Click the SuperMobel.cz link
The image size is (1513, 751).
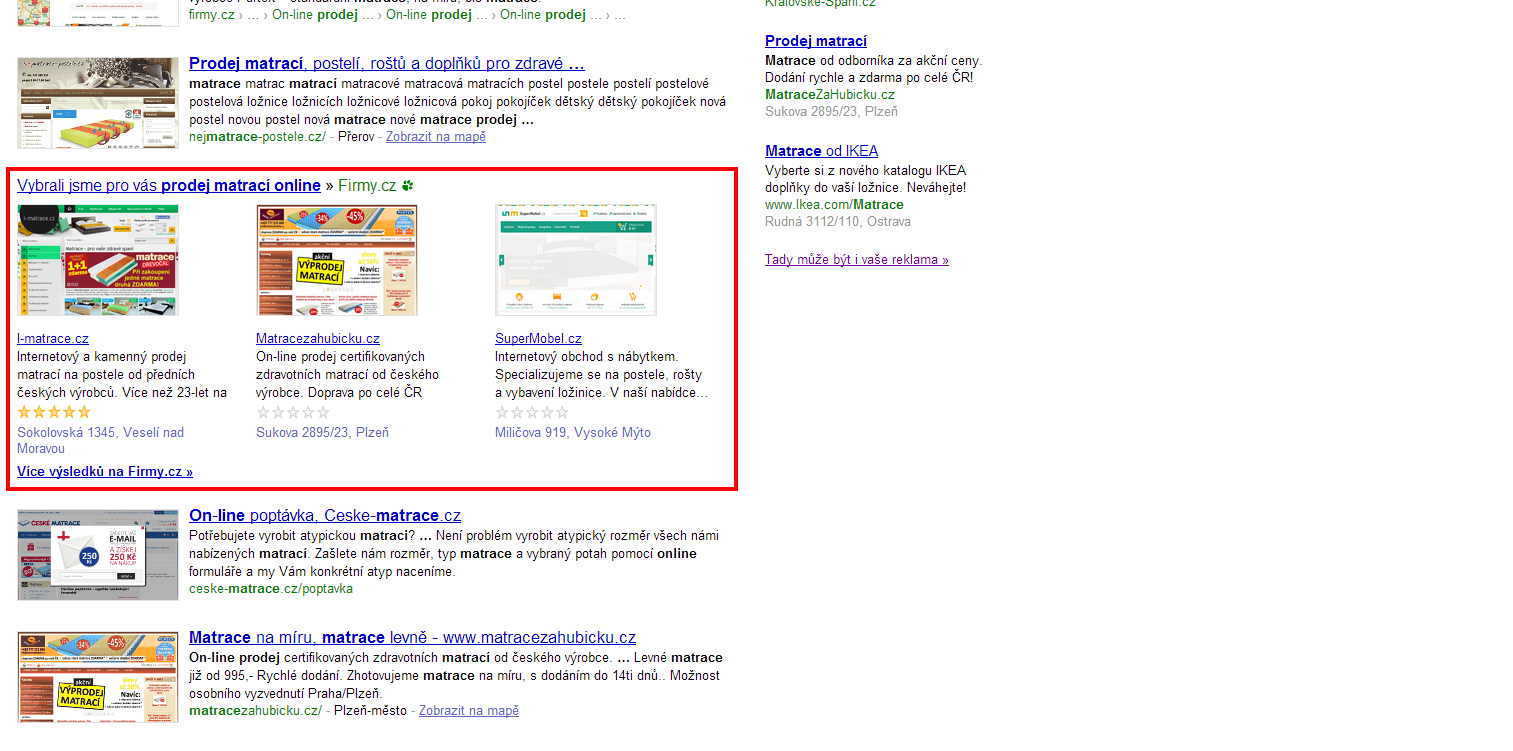(538, 339)
